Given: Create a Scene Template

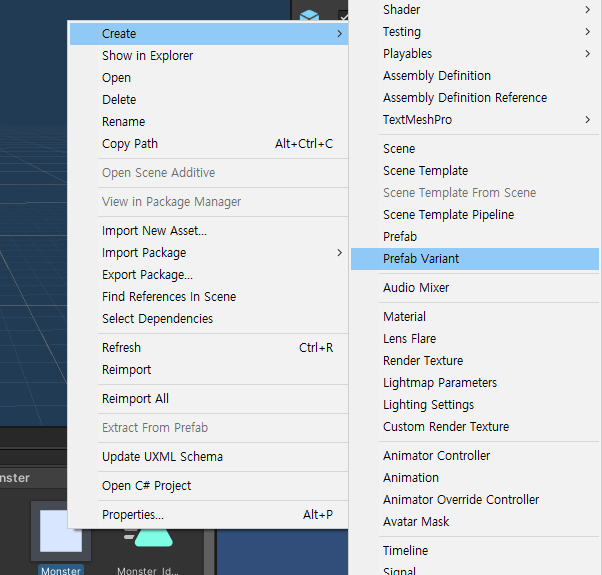Looking at the screenshot, I should pyautogui.click(x=475, y=171).
